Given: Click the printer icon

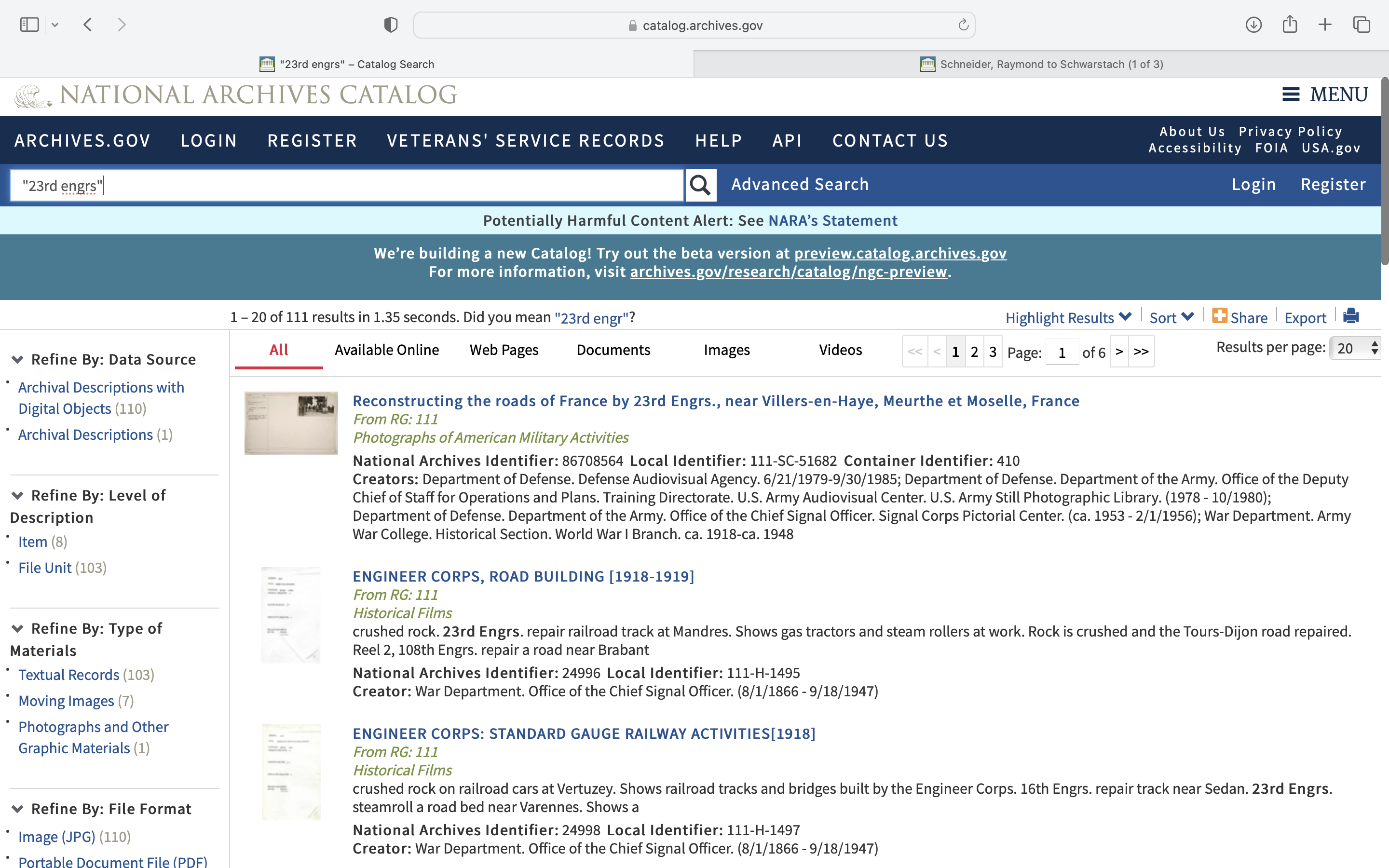Looking at the screenshot, I should click(x=1350, y=316).
